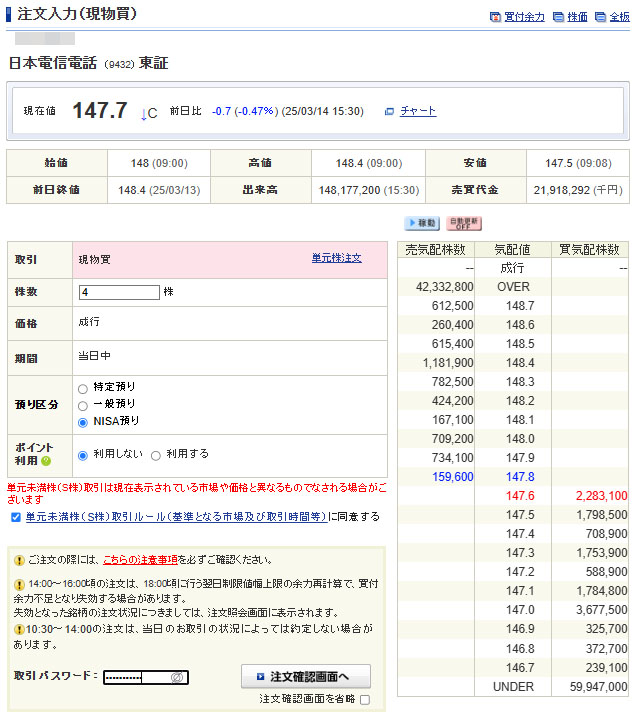
Task: Select 特定預り account type
Action: coord(82,387)
